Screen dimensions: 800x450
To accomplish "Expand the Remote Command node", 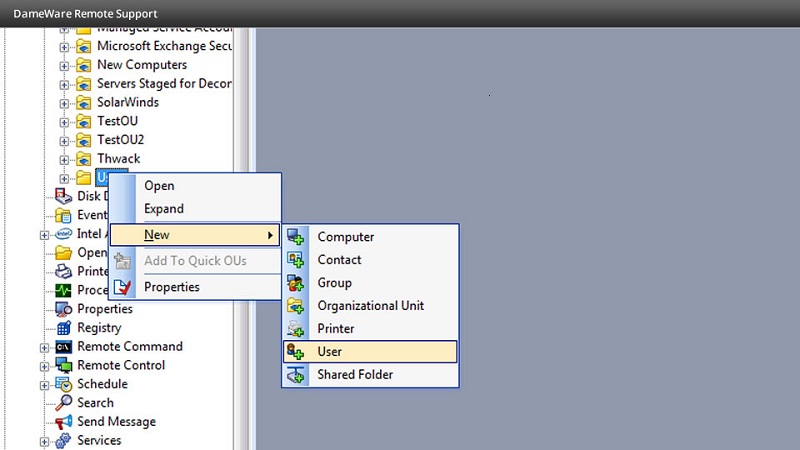I will tap(44, 348).
